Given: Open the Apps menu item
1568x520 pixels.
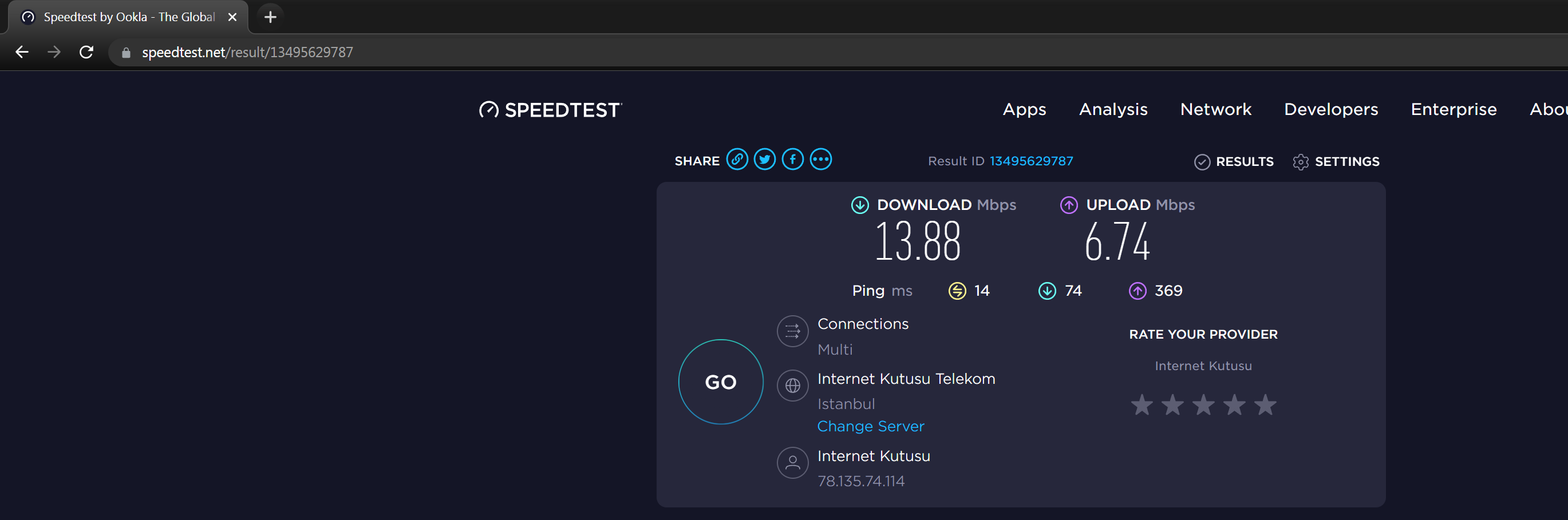Looking at the screenshot, I should pos(1024,109).
